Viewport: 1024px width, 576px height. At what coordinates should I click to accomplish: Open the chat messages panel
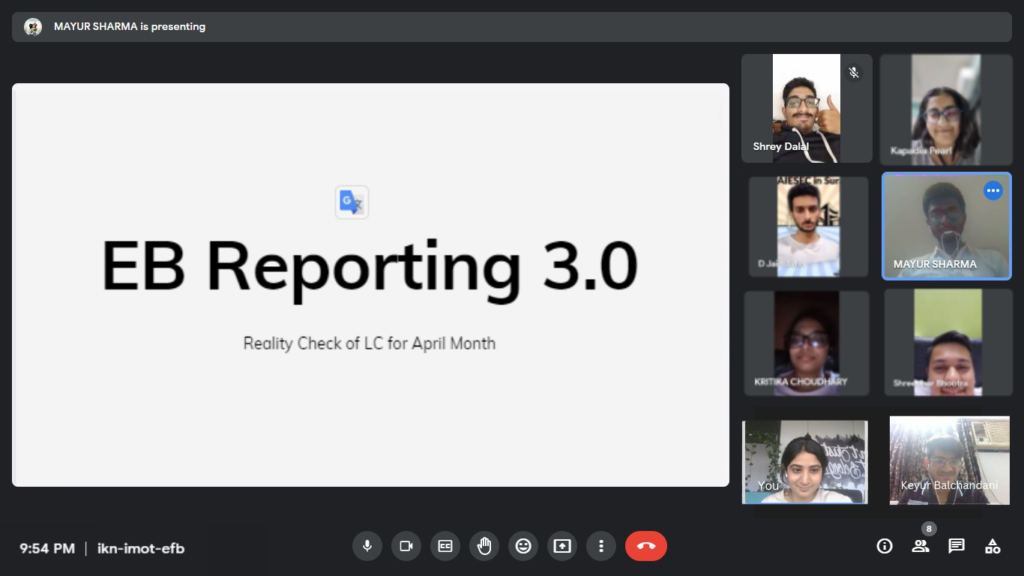[x=956, y=546]
